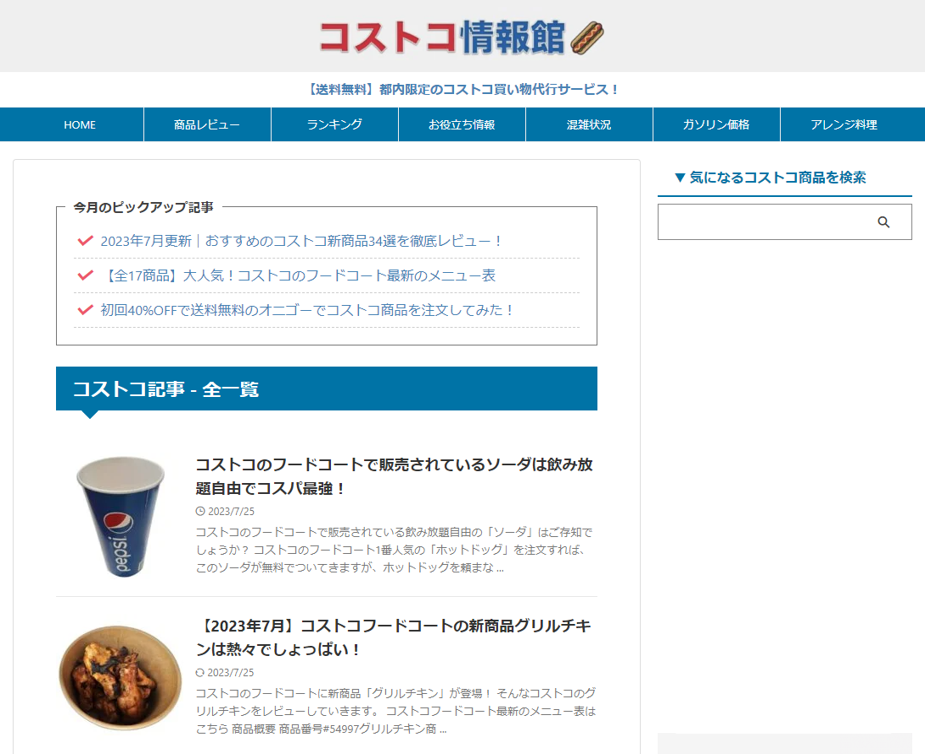Screen dimensions: 925x754
Task: Click the checkmark beside オニゴー link
Action: coord(86,309)
